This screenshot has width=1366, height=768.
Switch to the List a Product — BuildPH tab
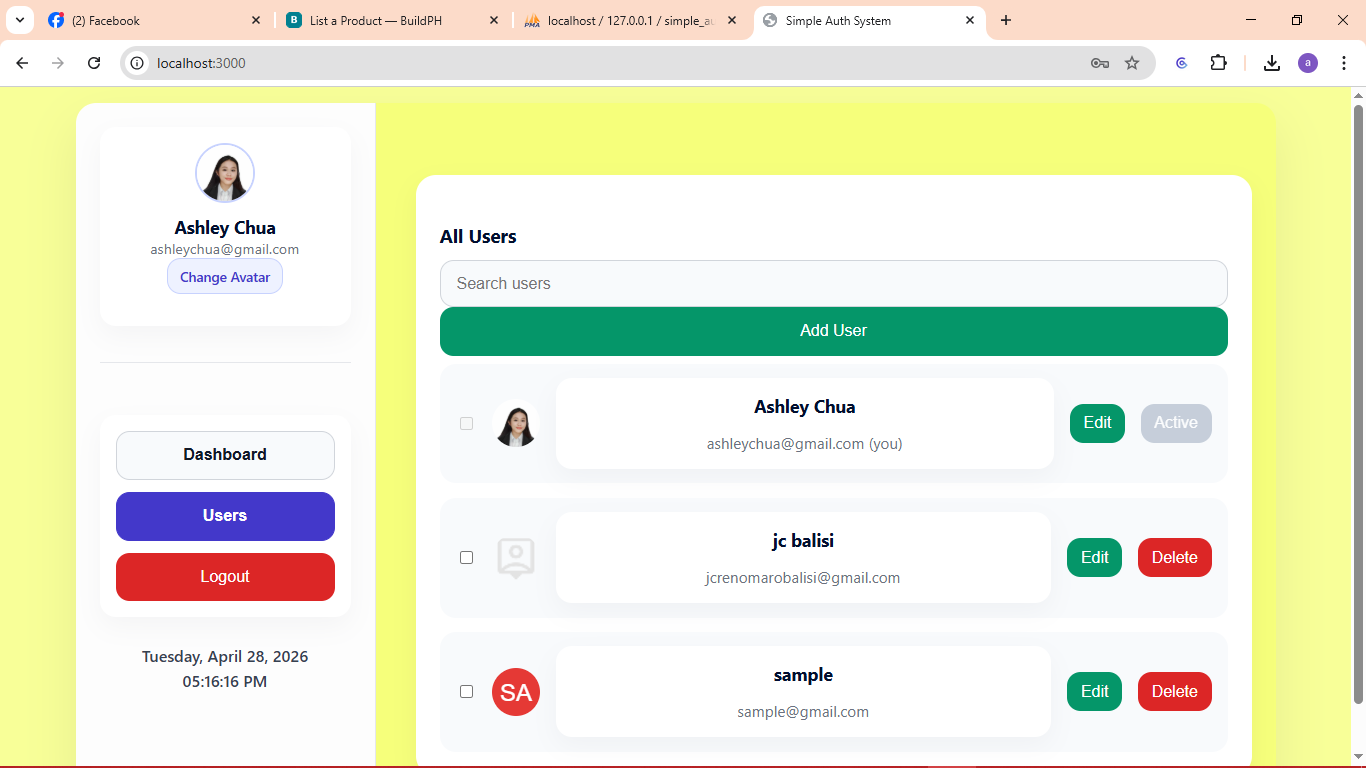(393, 20)
